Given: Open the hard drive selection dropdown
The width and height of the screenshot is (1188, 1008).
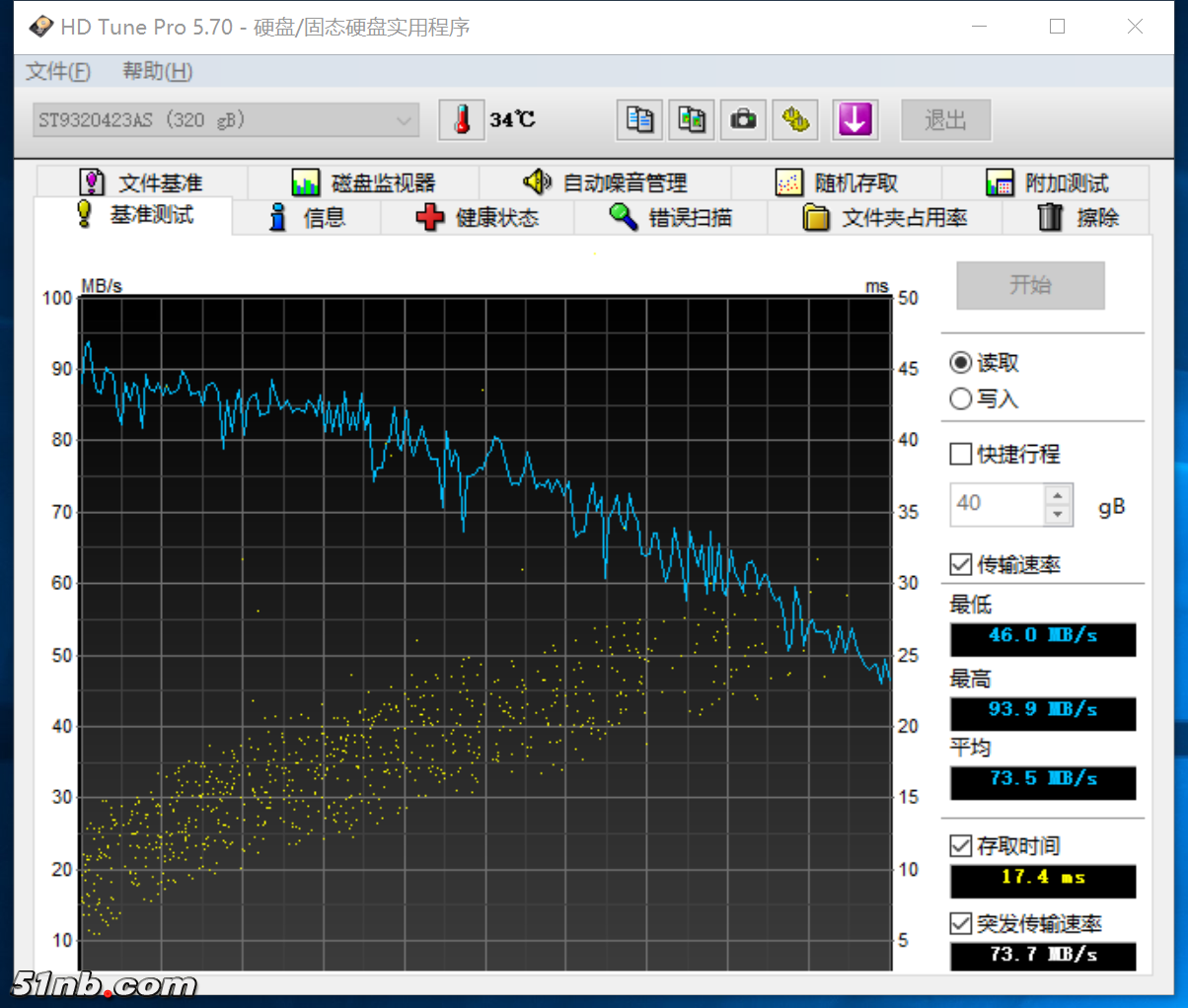Looking at the screenshot, I should pyautogui.click(x=405, y=119).
